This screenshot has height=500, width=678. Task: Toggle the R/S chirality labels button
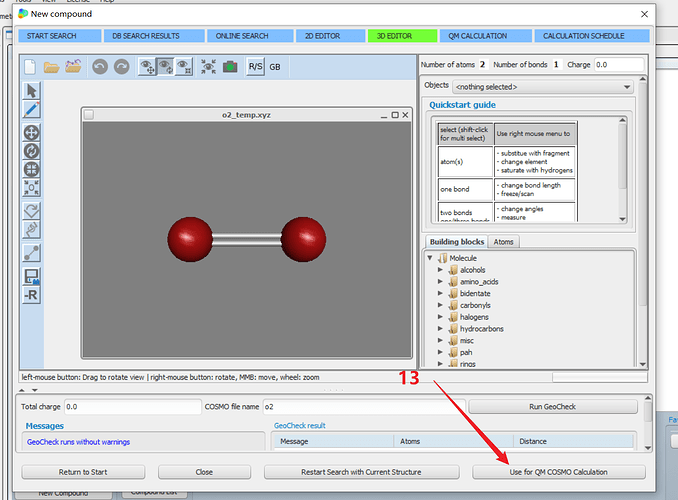[x=255, y=67]
